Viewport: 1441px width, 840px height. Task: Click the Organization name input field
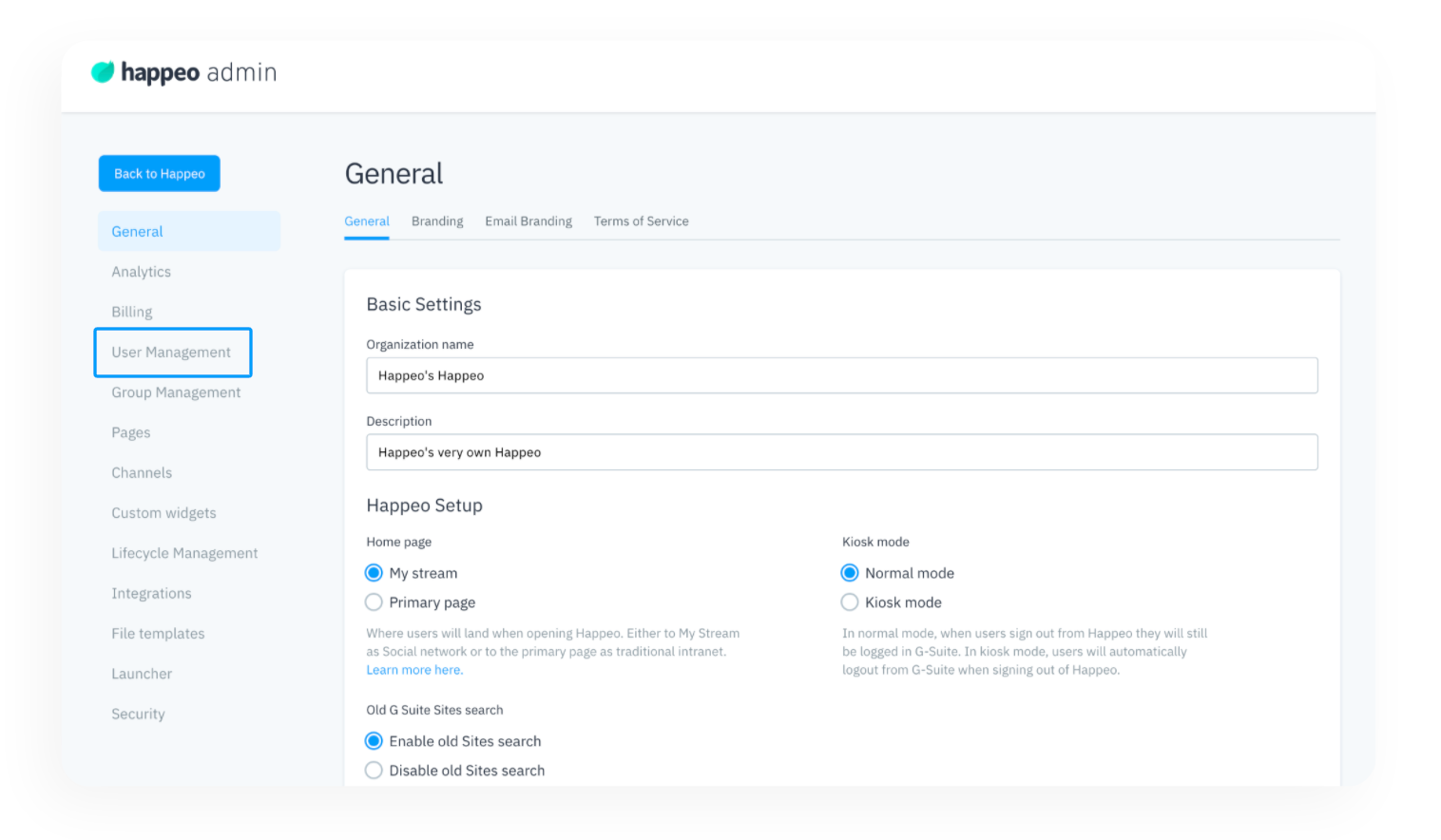(x=841, y=375)
